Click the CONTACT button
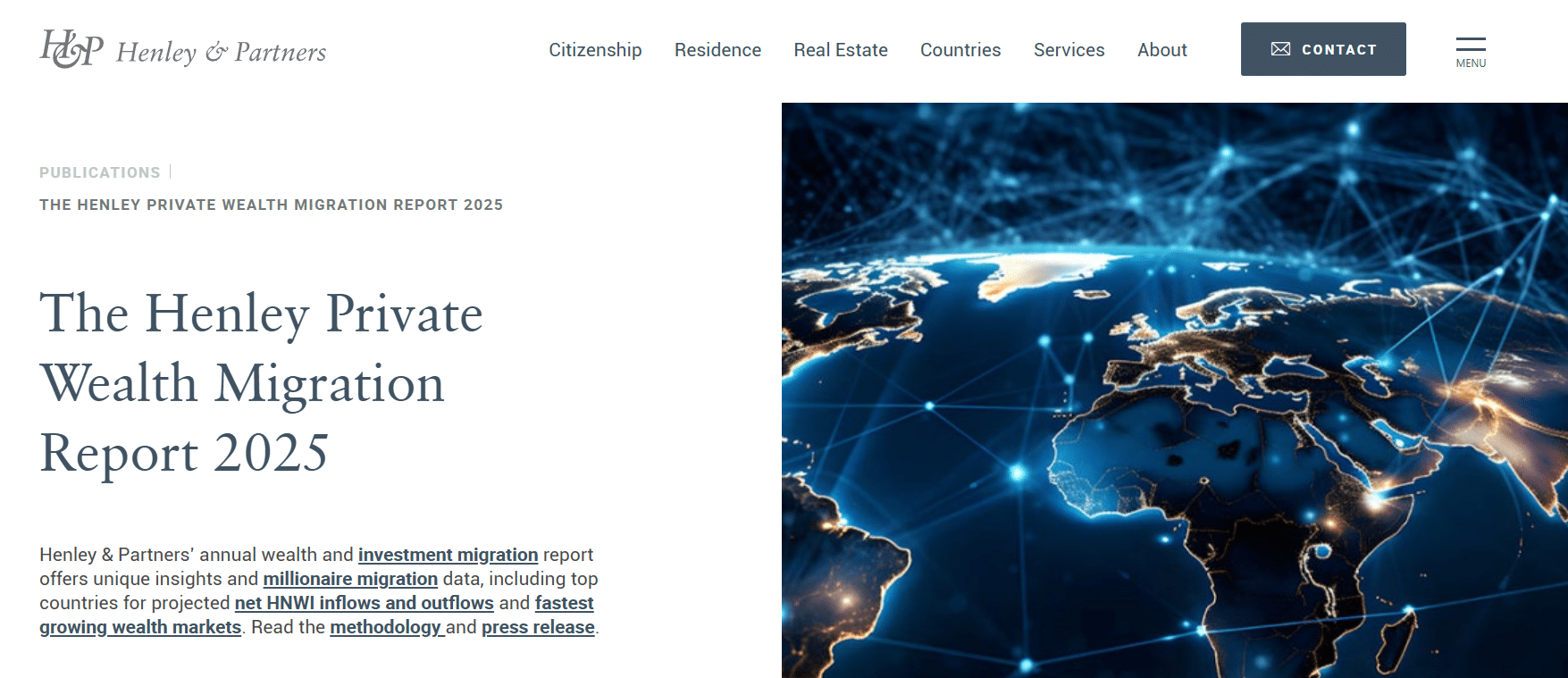The image size is (1568, 678). coord(1323,49)
